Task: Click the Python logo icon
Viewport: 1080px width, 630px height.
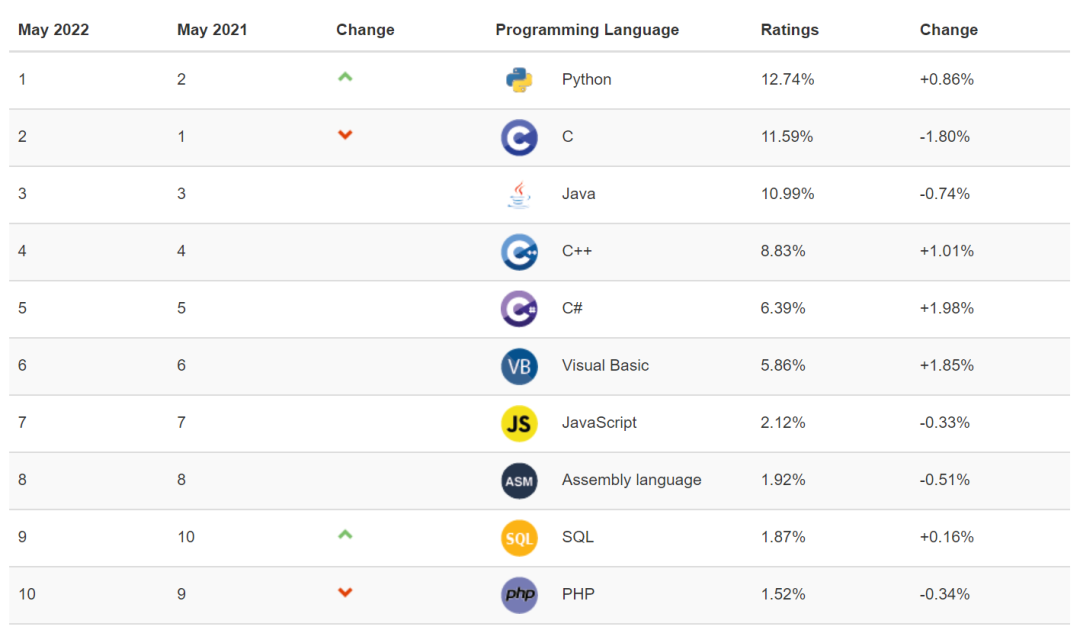Action: 519,80
